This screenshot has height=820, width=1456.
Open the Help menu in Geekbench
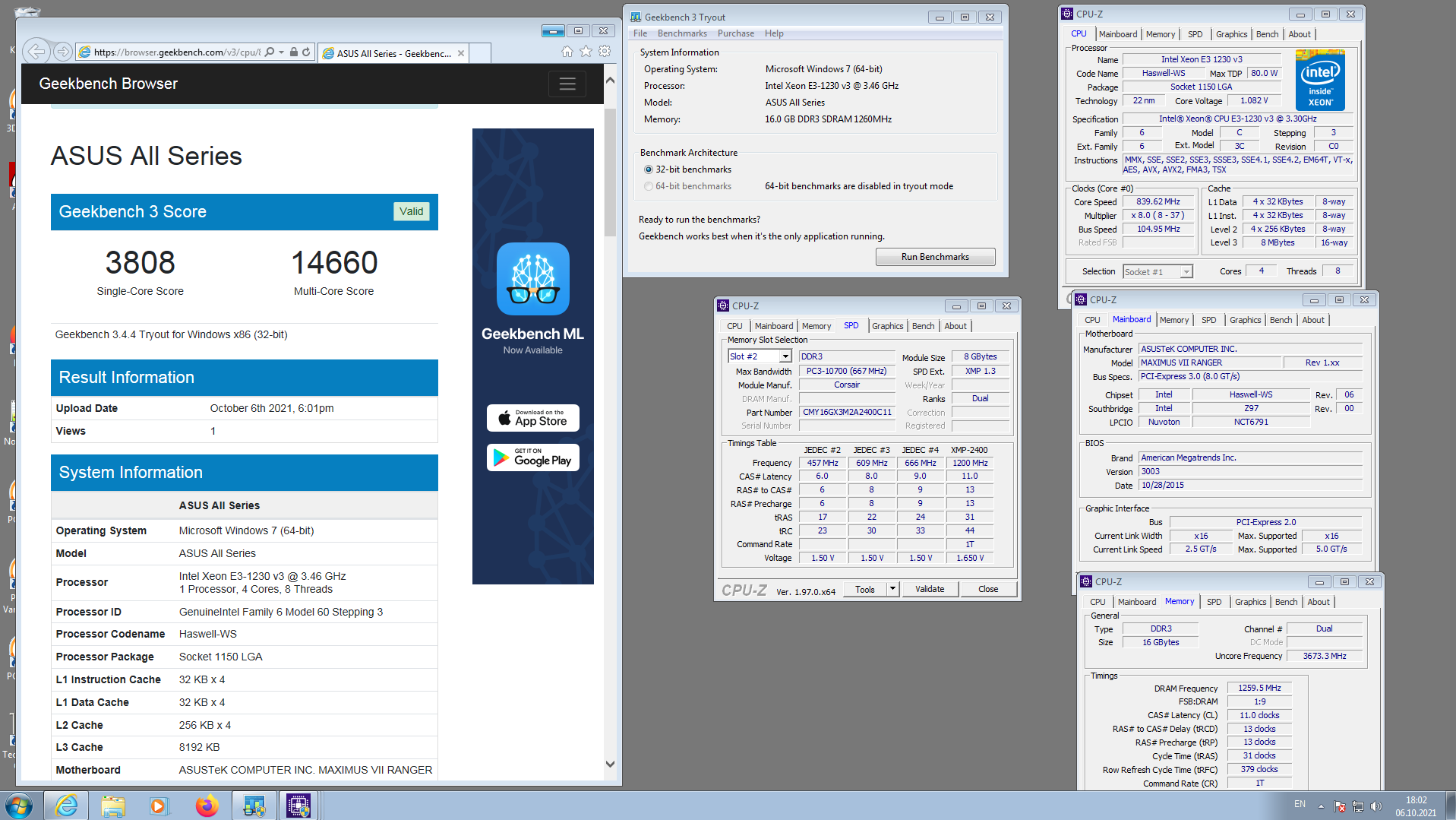(x=774, y=33)
